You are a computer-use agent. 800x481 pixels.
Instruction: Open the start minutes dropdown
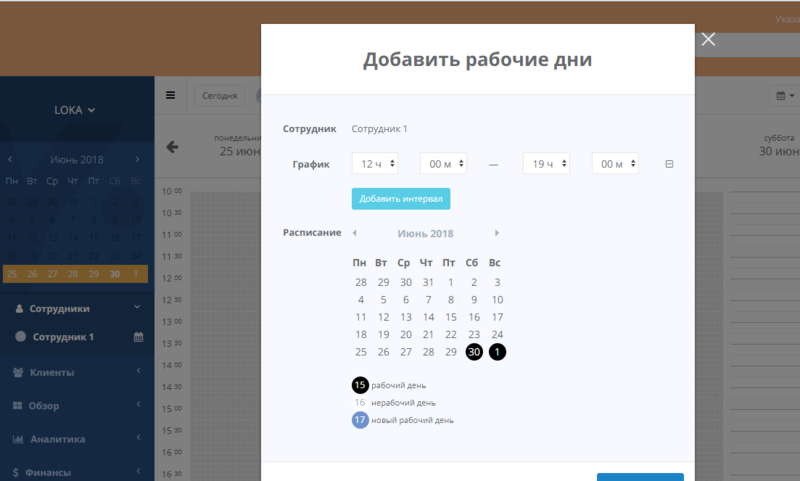point(443,164)
